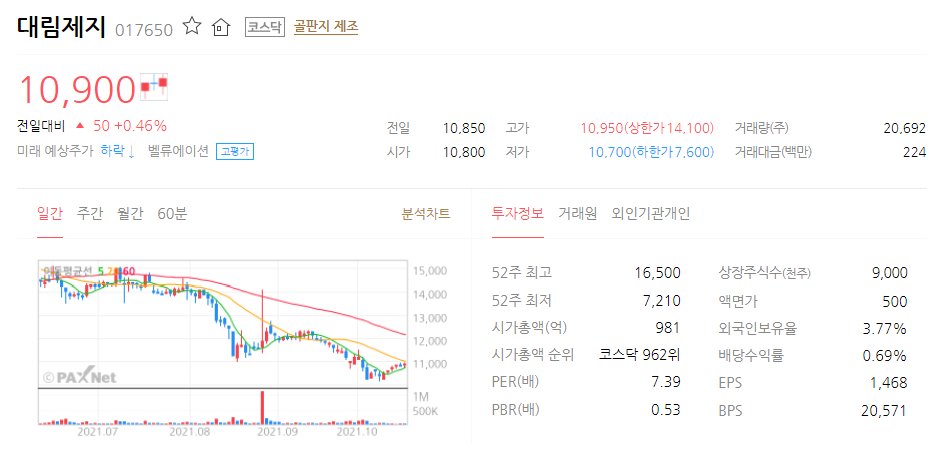Click the 52주 최저 value 7,210
This screenshot has width=934, height=457.
coord(661,301)
